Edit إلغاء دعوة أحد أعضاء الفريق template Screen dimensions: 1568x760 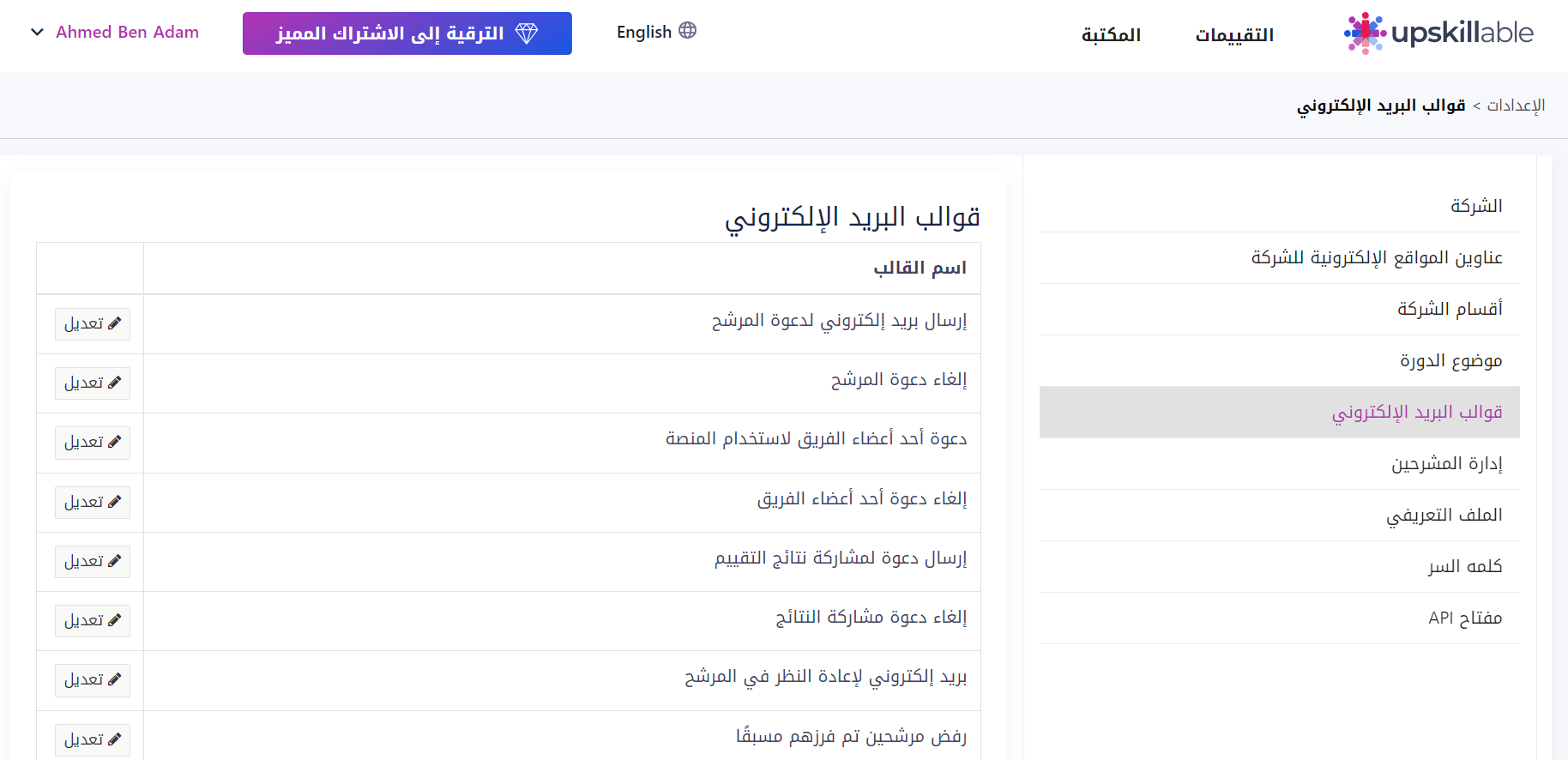93,503
